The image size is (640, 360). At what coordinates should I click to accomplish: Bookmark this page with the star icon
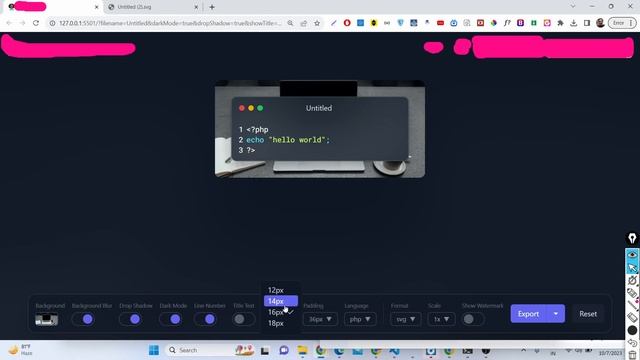tap(317, 23)
